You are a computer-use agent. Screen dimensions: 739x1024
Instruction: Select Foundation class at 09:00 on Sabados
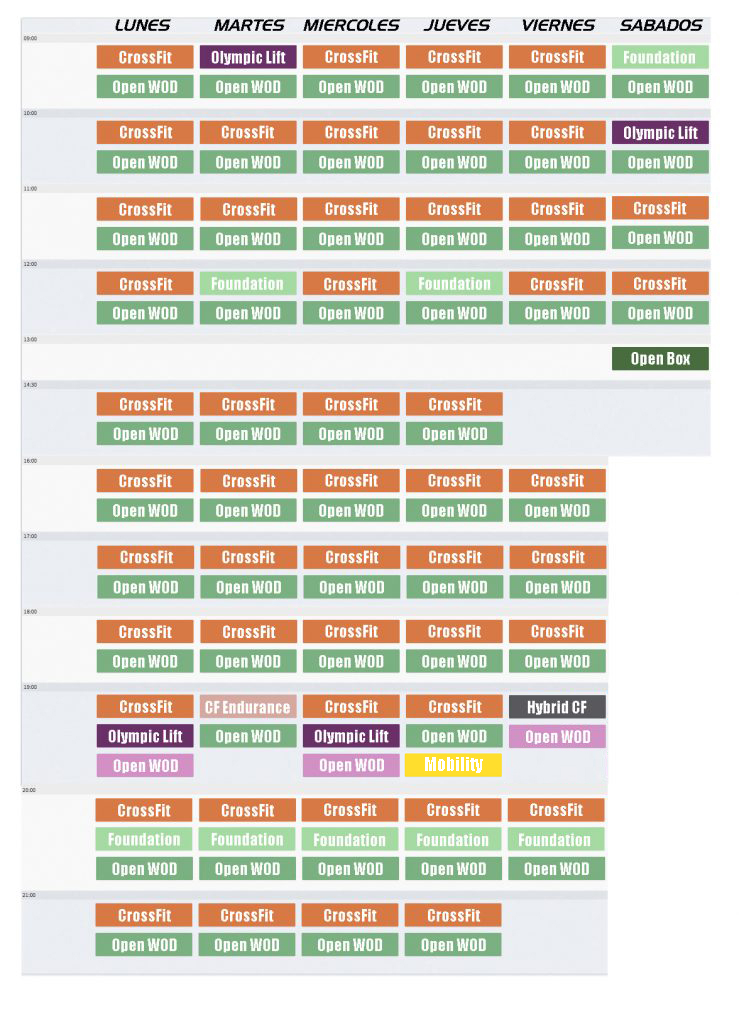(x=660, y=57)
